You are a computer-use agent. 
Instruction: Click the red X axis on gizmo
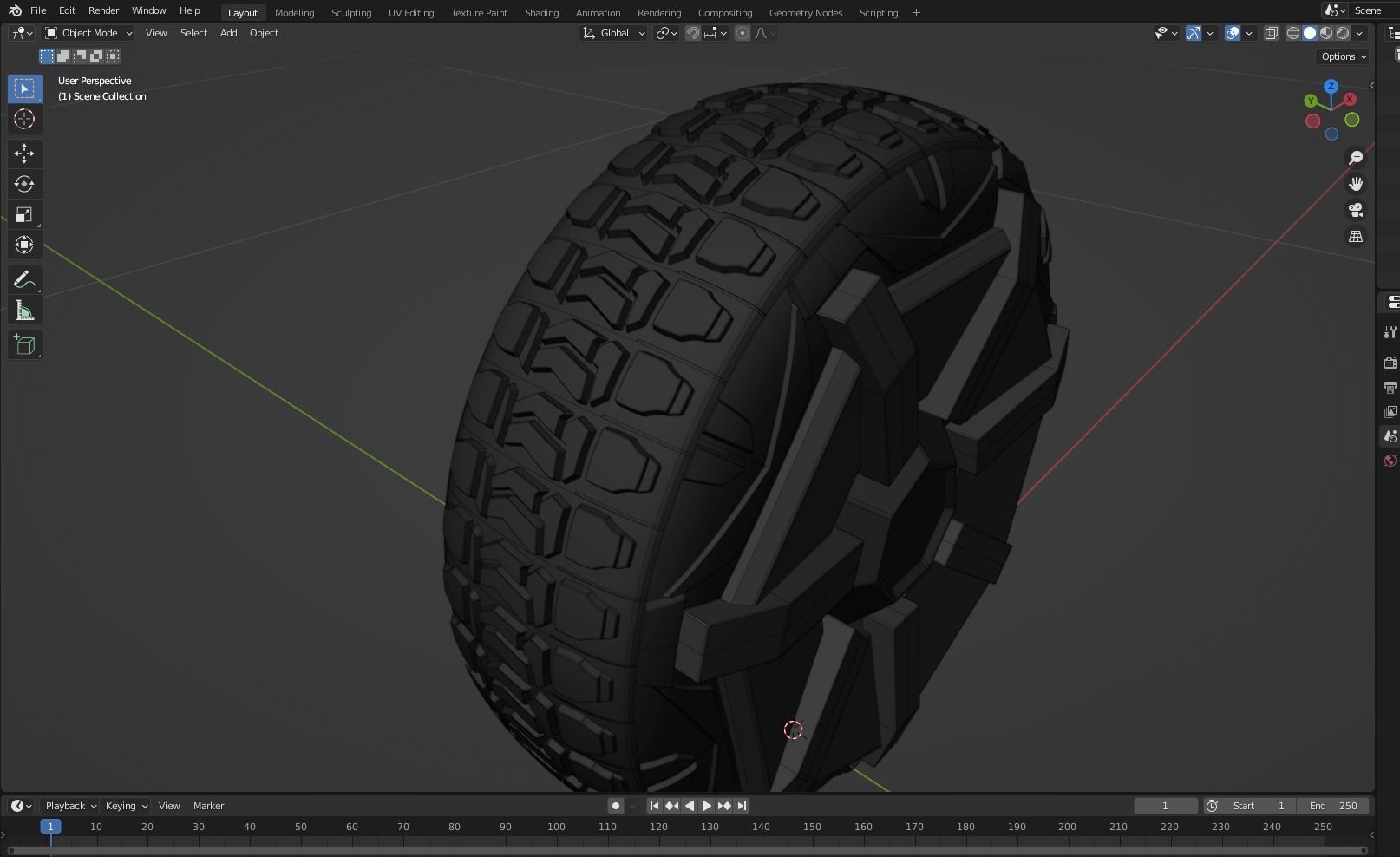click(x=1350, y=100)
